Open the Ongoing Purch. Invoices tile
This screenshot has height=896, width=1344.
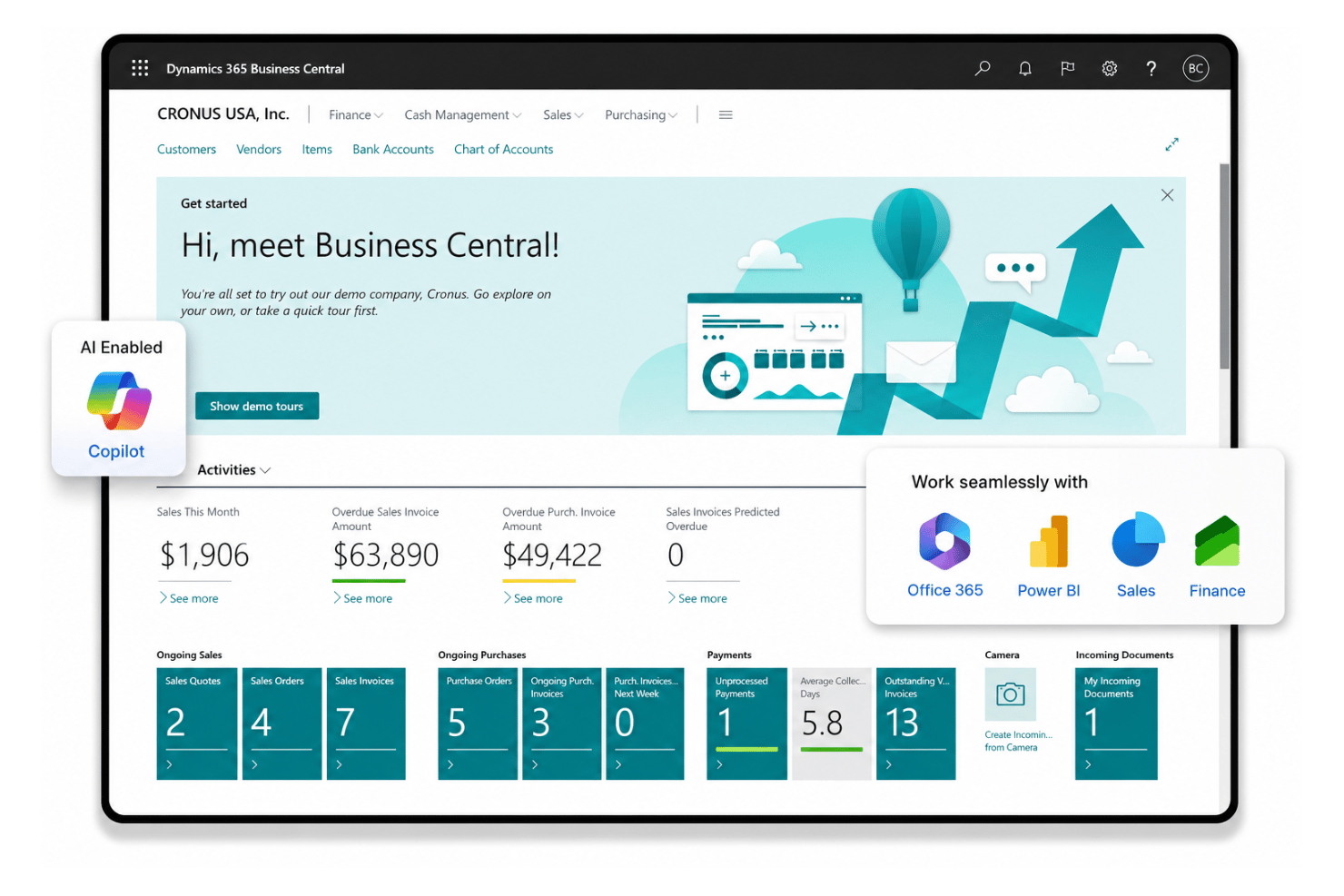coord(562,724)
